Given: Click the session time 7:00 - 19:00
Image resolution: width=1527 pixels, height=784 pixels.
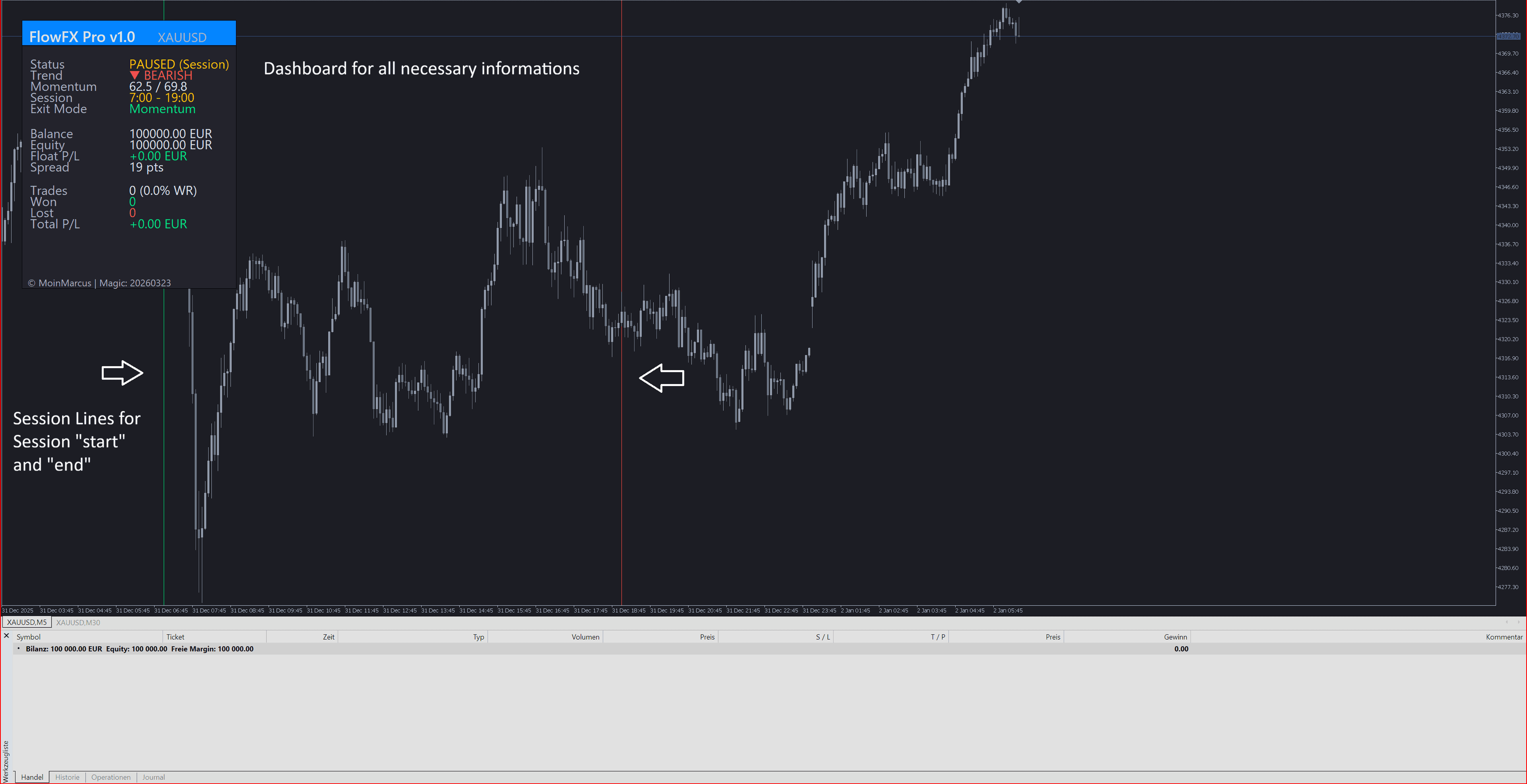Looking at the screenshot, I should click(162, 98).
